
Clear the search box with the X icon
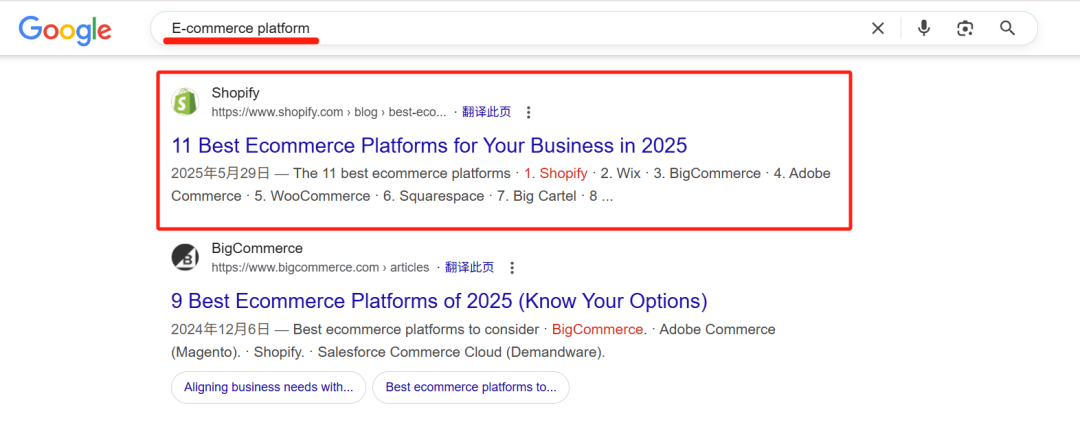point(878,28)
